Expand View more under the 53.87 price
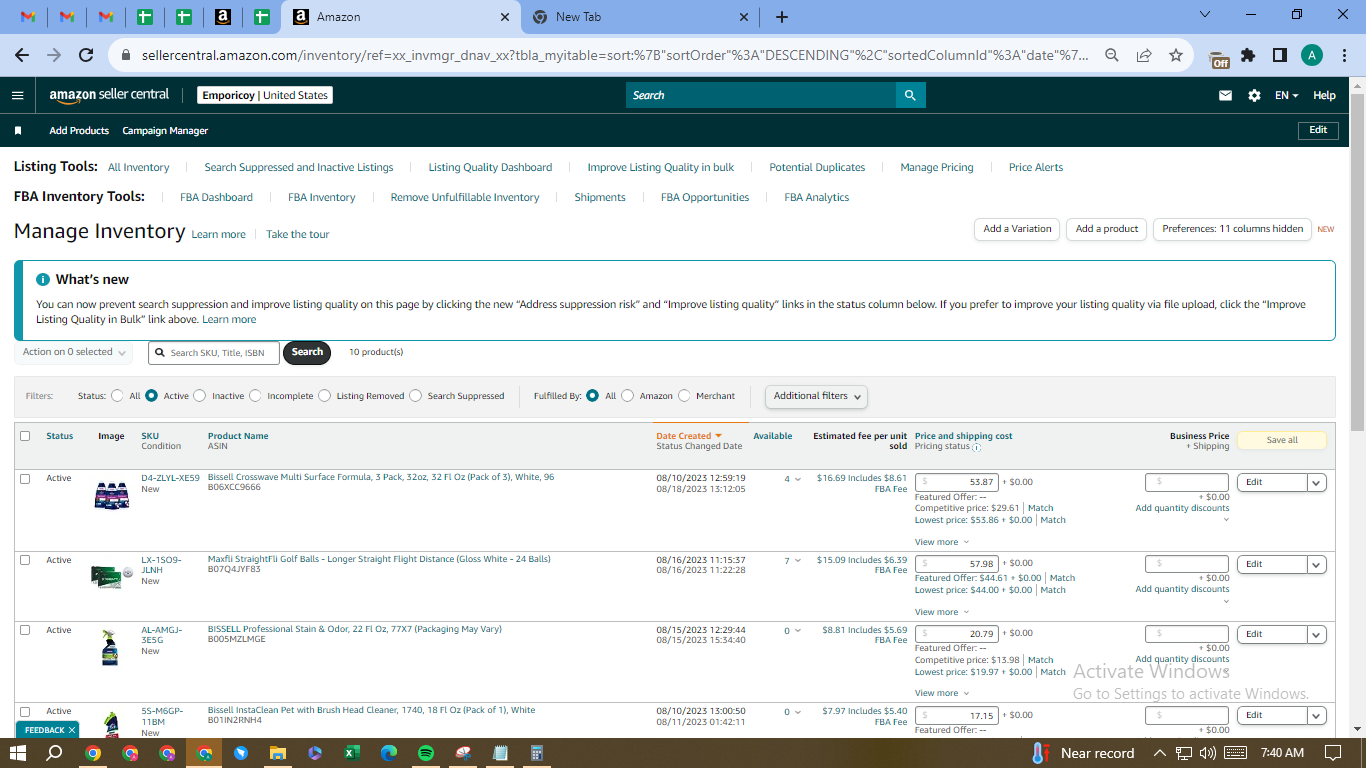 click(x=942, y=542)
